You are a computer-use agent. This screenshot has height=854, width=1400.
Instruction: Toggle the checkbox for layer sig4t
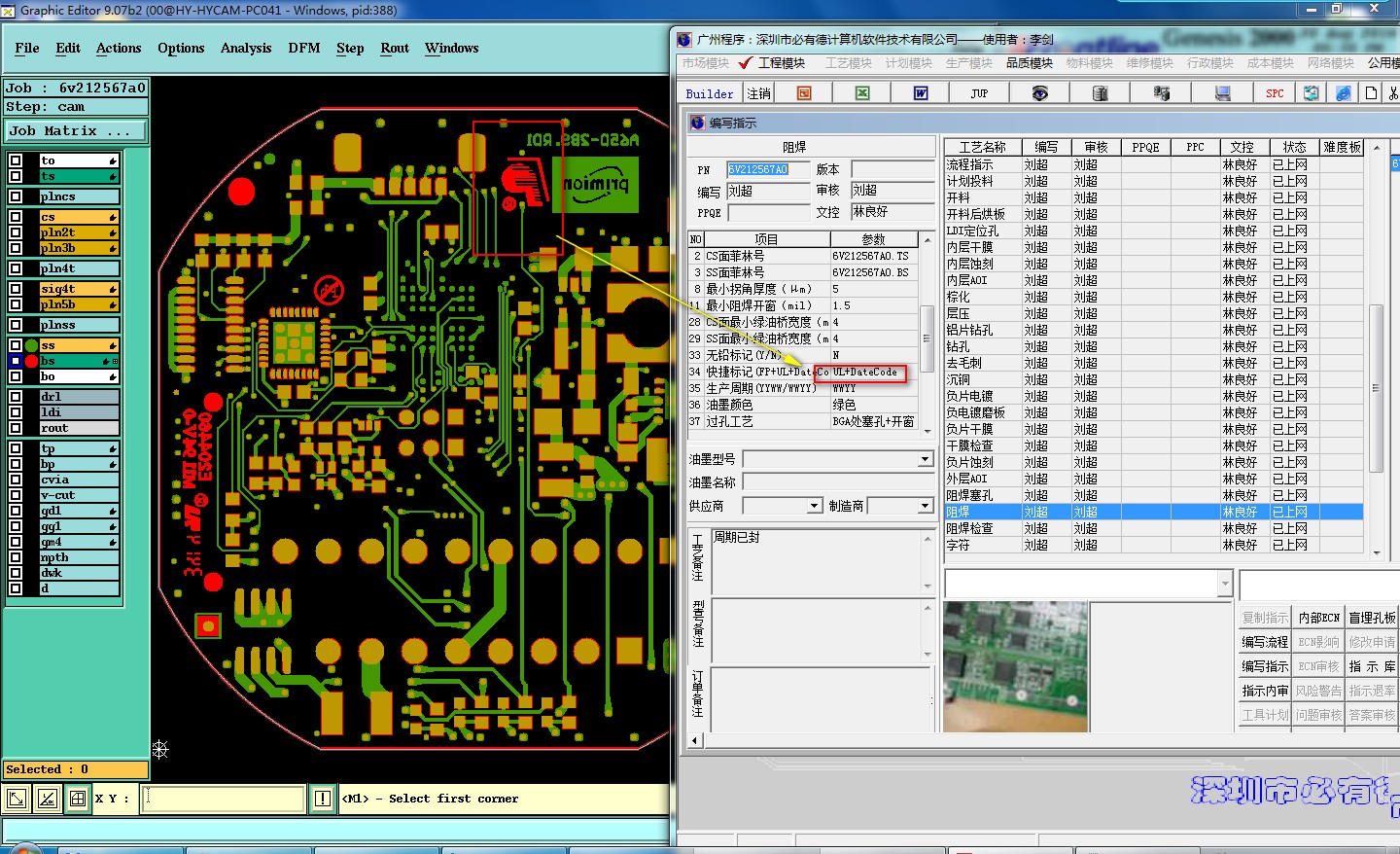[x=16, y=289]
